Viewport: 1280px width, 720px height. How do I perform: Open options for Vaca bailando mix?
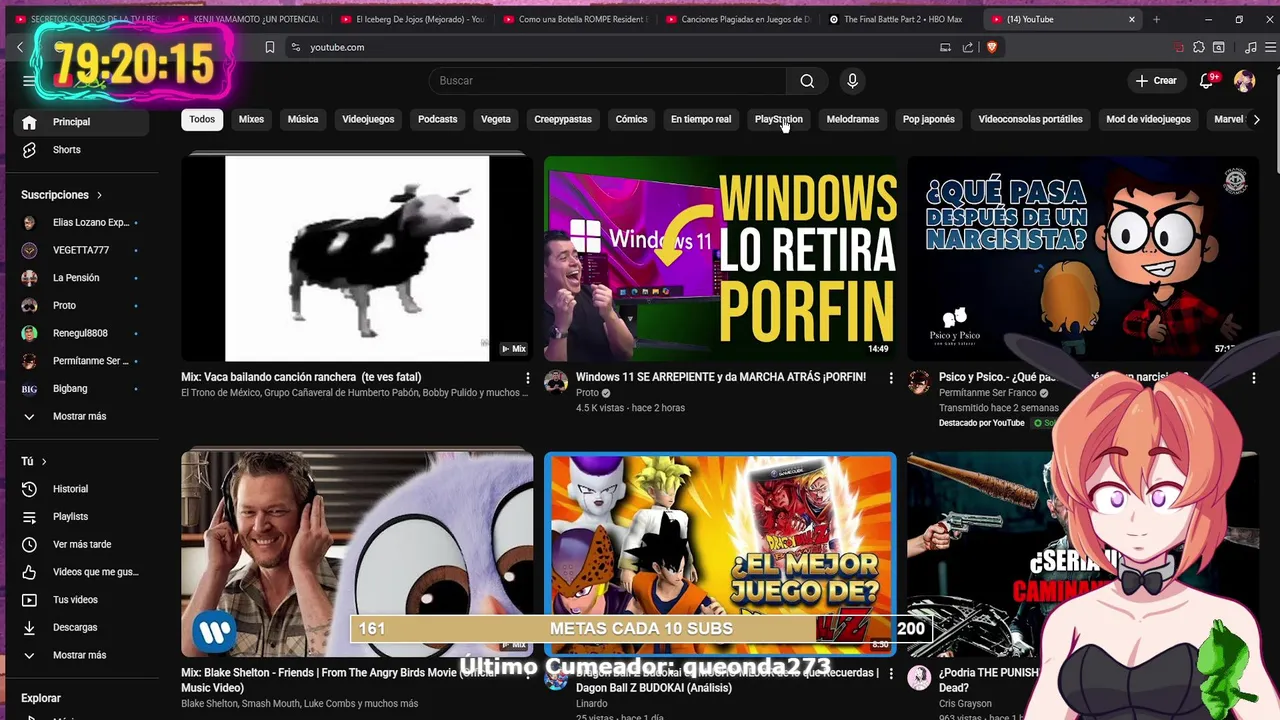[528, 378]
